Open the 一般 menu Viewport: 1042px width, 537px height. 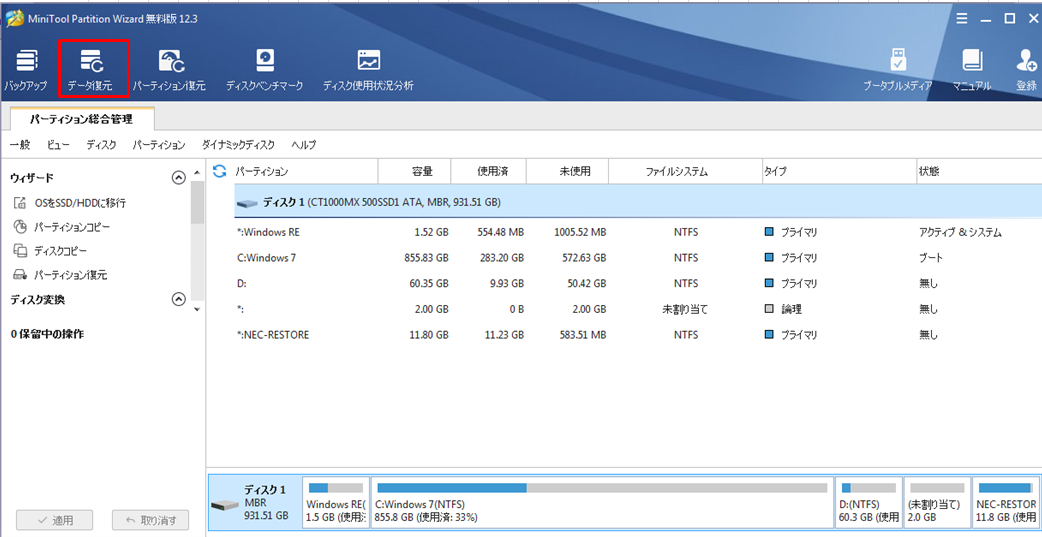coord(20,144)
